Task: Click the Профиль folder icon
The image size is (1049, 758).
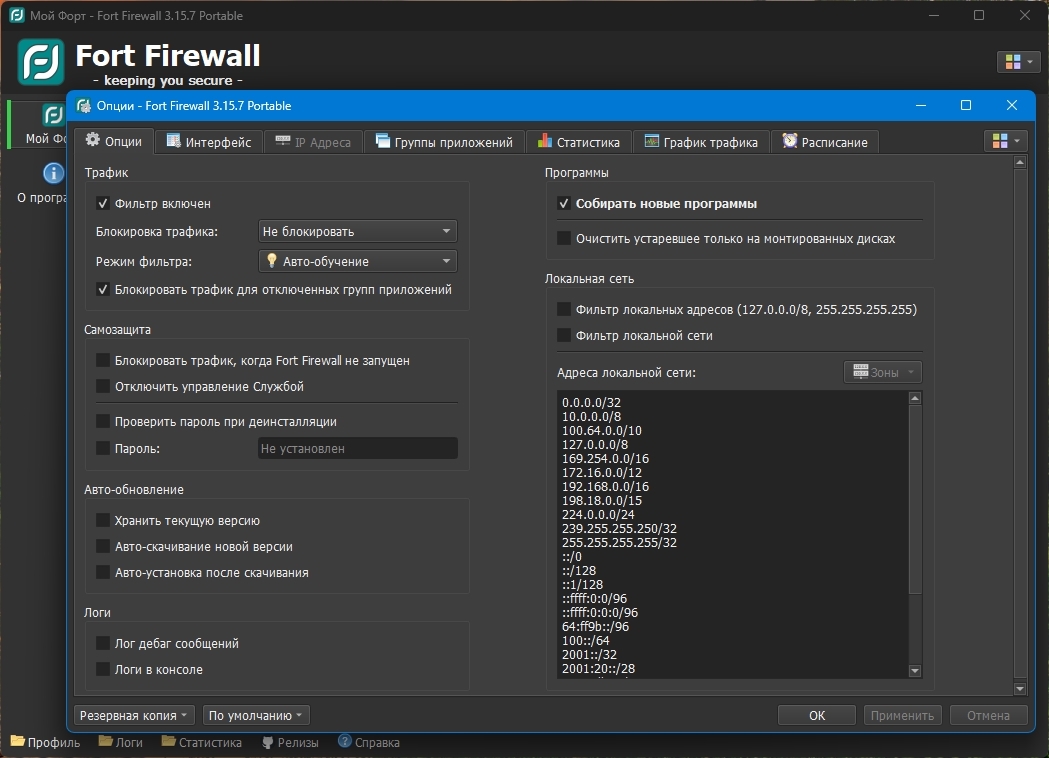Action: pyautogui.click(x=17, y=741)
